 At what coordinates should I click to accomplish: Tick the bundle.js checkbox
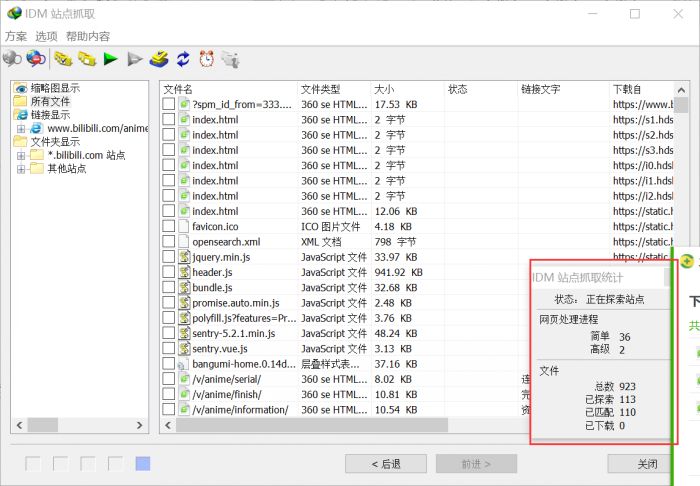click(x=169, y=287)
